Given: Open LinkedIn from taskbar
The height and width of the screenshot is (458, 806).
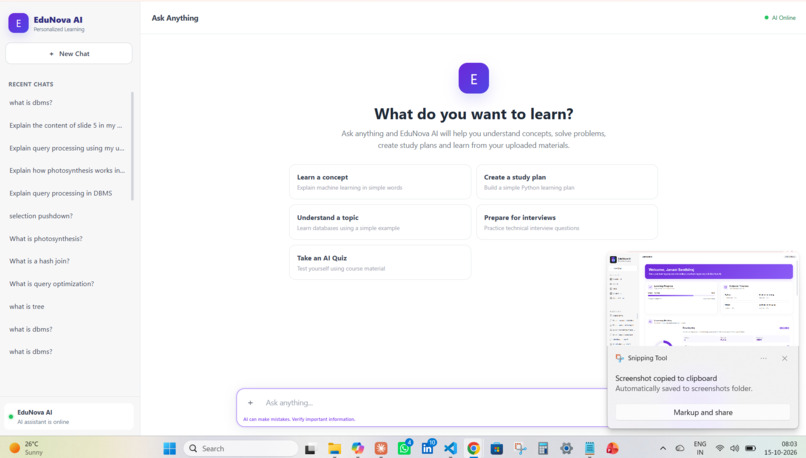Looking at the screenshot, I should (x=428, y=448).
